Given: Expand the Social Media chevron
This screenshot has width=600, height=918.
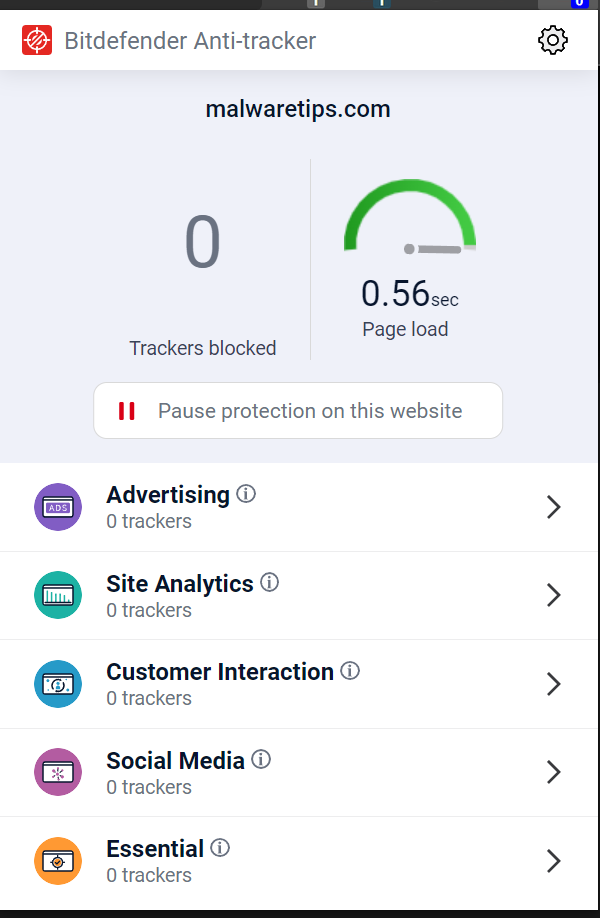Looking at the screenshot, I should click(x=554, y=772).
